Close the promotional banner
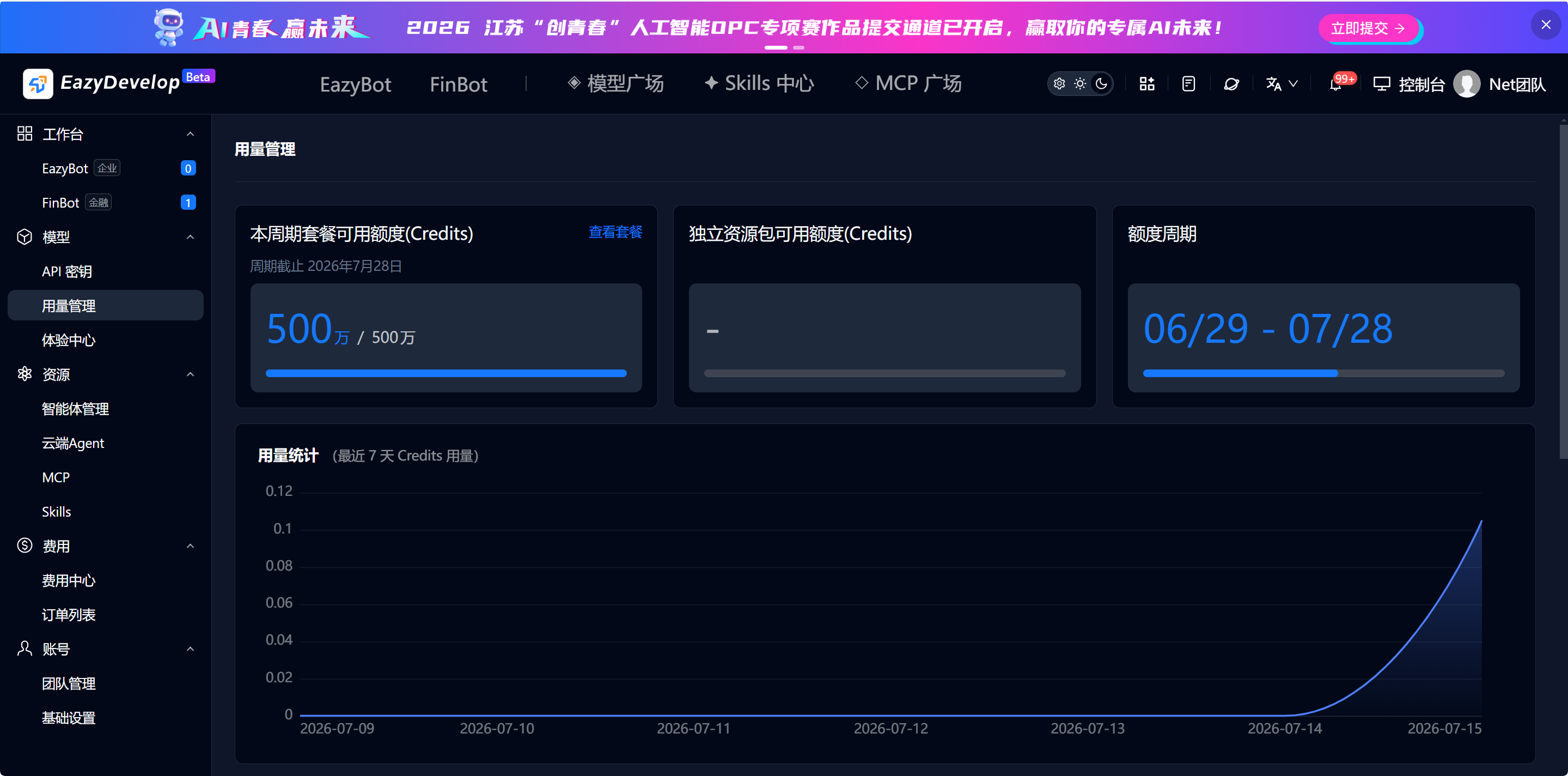 click(1546, 25)
